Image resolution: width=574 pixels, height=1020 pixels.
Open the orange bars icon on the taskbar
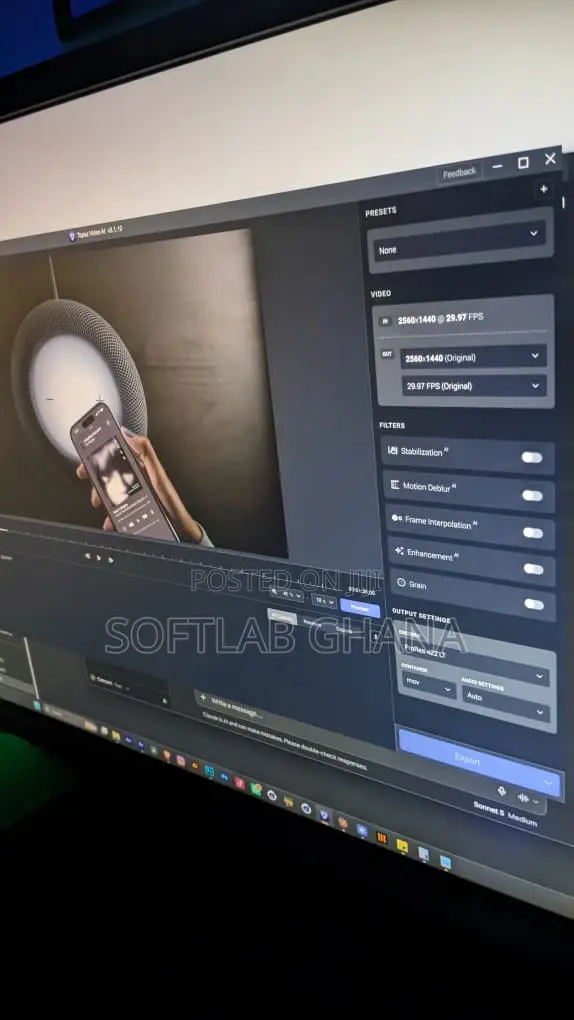pyautogui.click(x=381, y=837)
